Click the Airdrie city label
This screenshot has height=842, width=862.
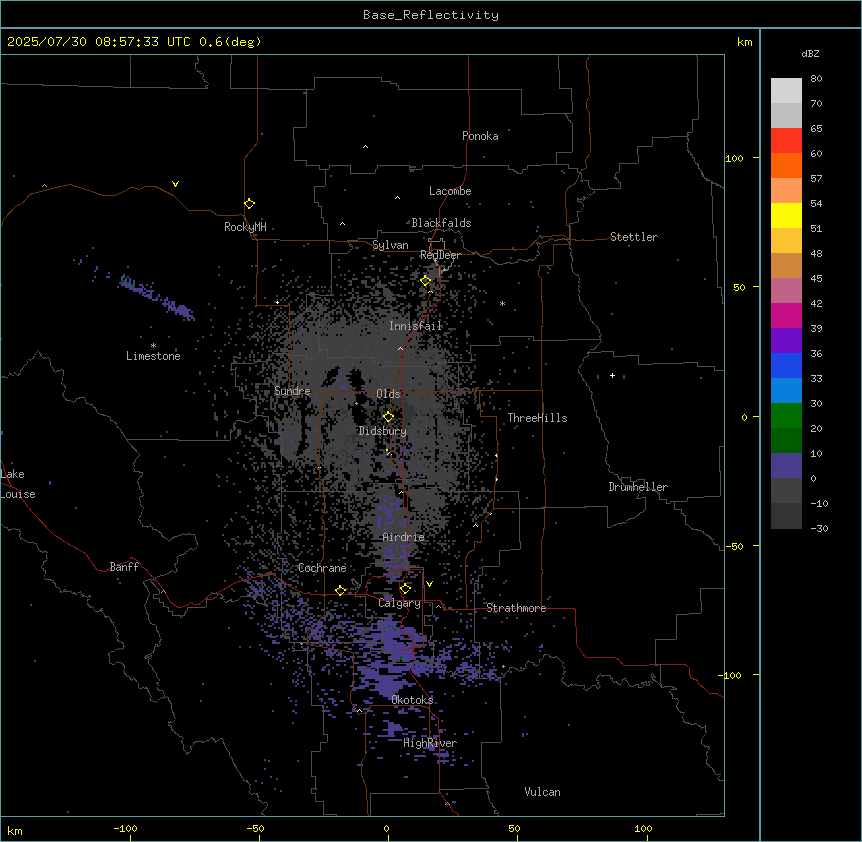(403, 537)
